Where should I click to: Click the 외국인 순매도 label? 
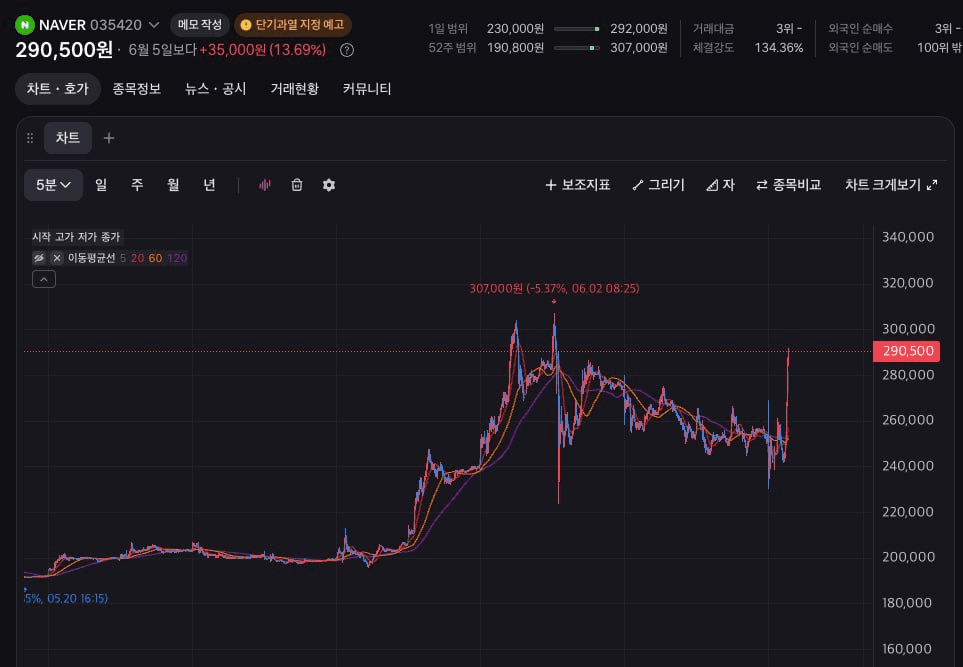pyautogui.click(x=860, y=48)
